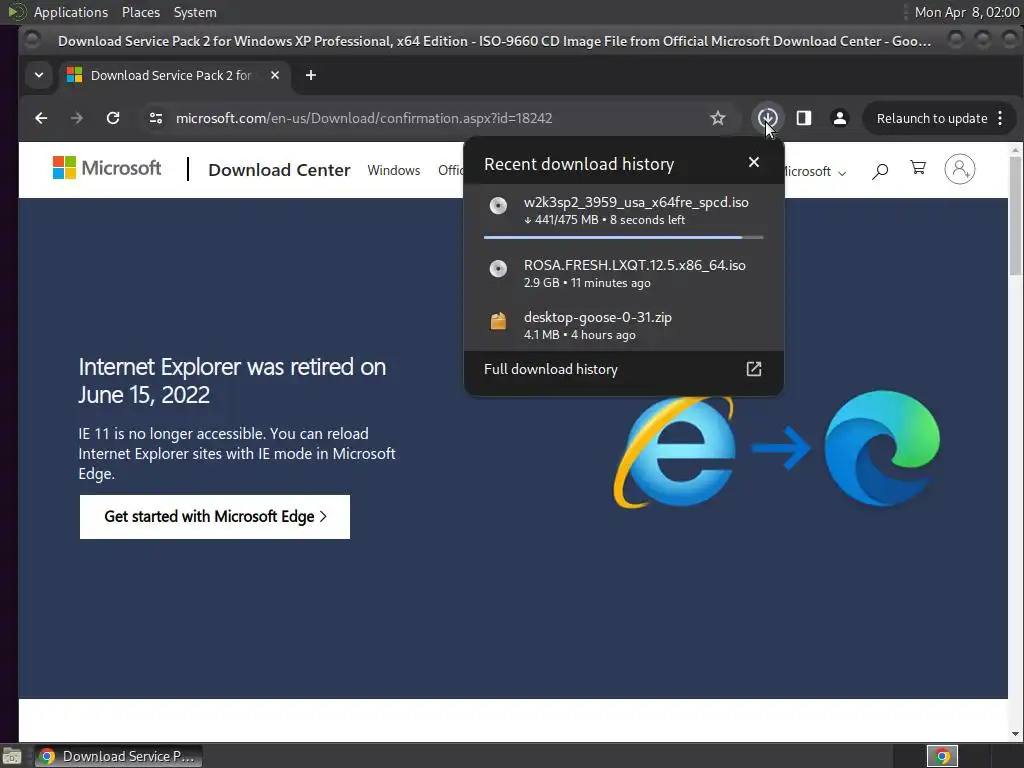Screen dimensions: 1024x768
Task: Open the Applications menu
Action: tap(71, 12)
